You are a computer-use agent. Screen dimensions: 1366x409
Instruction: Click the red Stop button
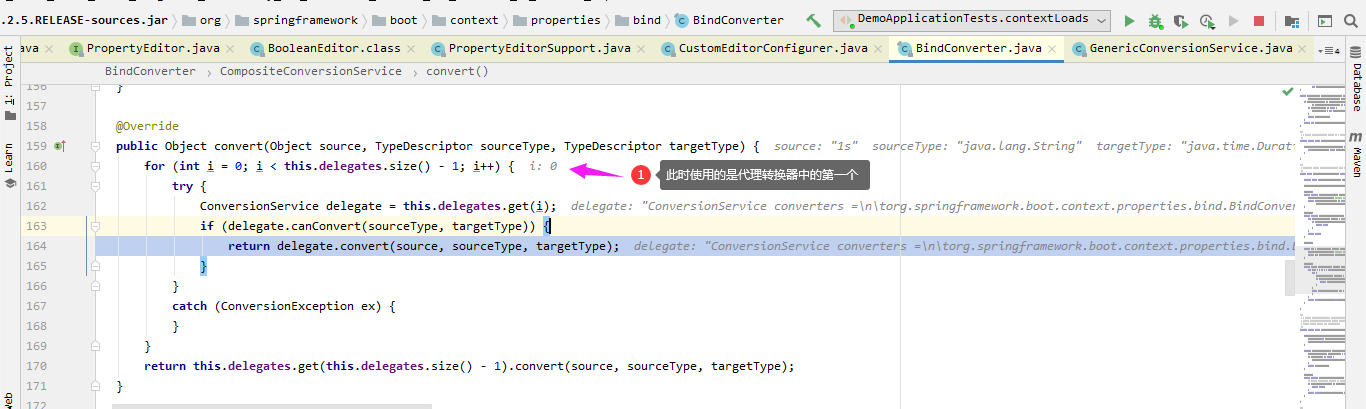pyautogui.click(x=1259, y=20)
